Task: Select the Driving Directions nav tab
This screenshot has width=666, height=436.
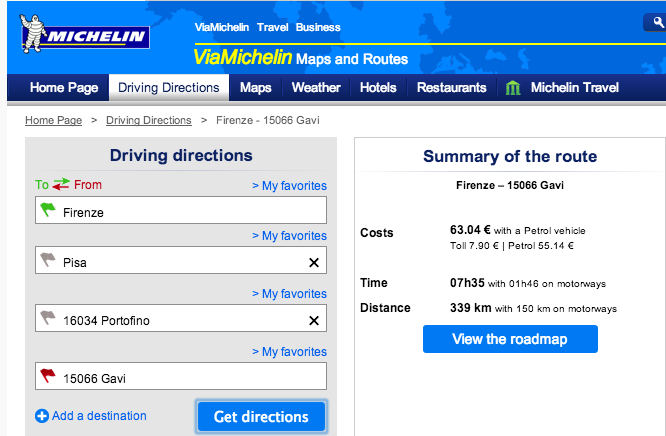Action: [x=169, y=88]
